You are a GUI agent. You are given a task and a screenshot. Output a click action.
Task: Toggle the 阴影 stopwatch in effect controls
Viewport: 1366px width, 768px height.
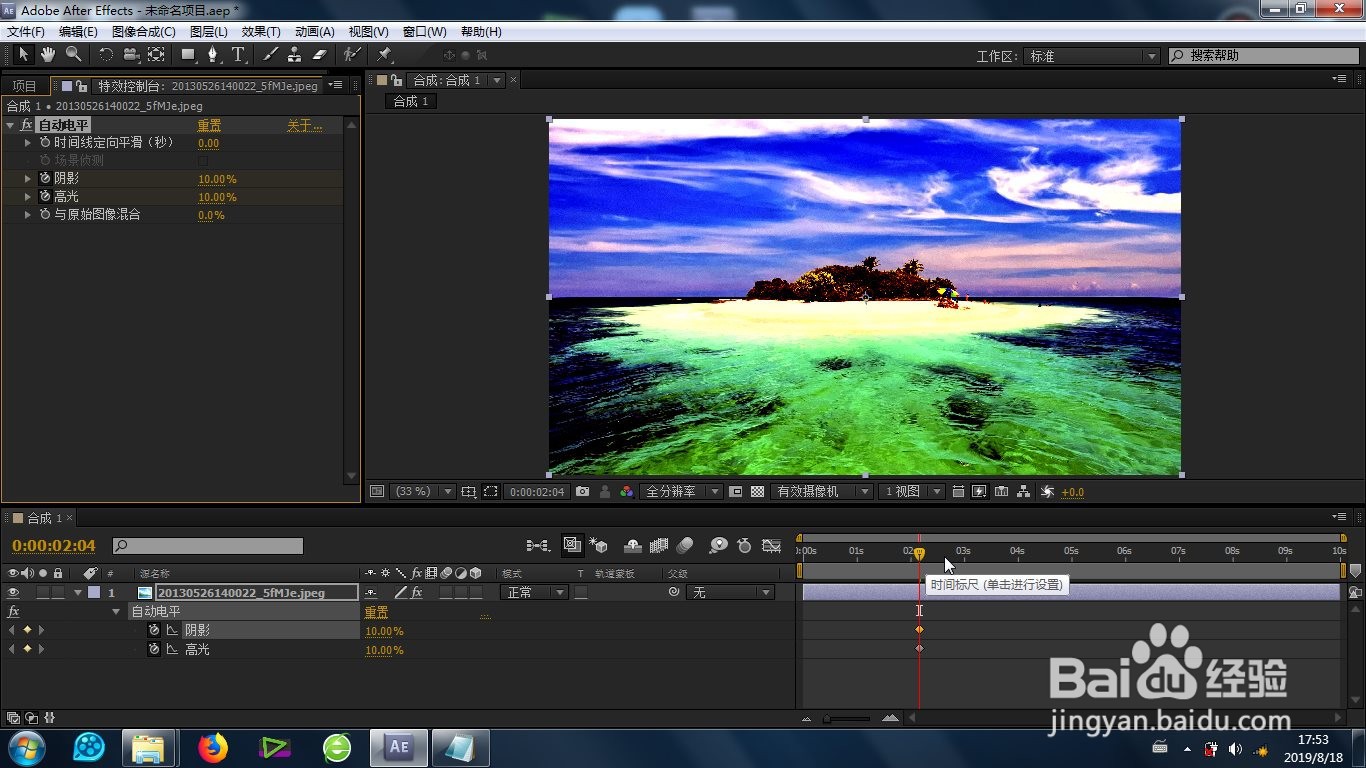point(45,179)
